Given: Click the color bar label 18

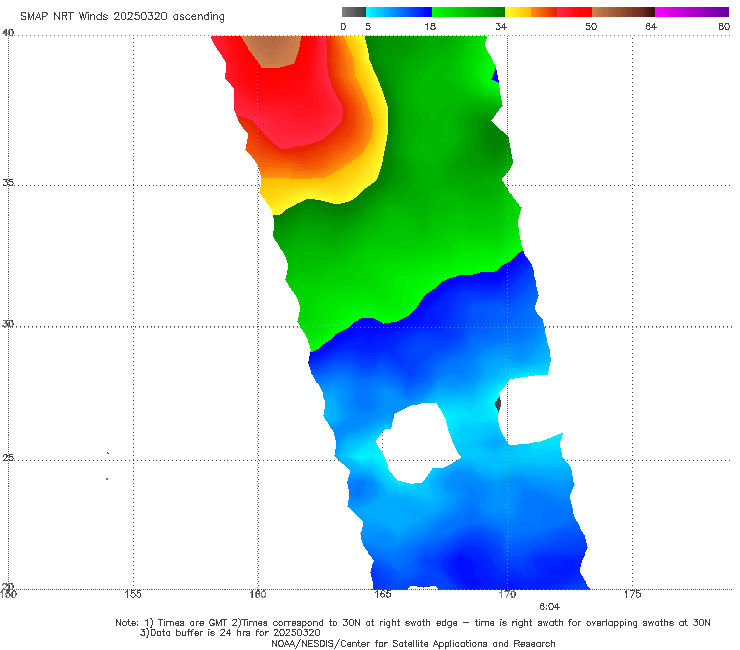Looking at the screenshot, I should (x=430, y=26).
